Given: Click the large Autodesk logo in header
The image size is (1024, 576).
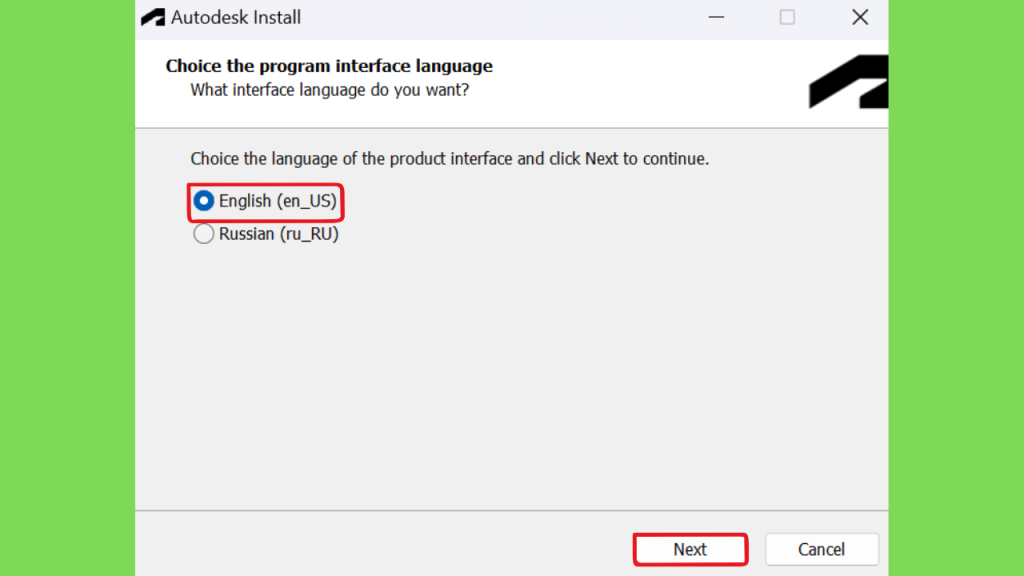Looking at the screenshot, I should pyautogui.click(x=848, y=82).
